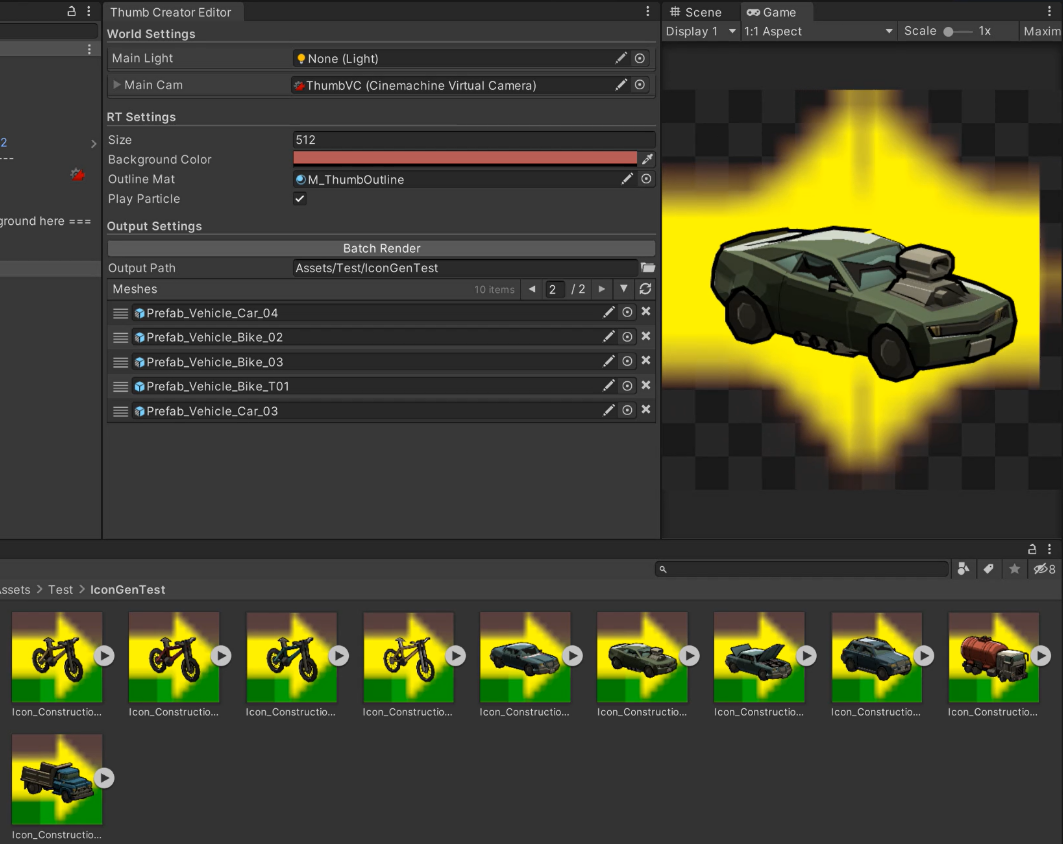Toggle hidden packages visibility eye icon
Viewport: 1063px width, 844px height.
tap(1043, 569)
